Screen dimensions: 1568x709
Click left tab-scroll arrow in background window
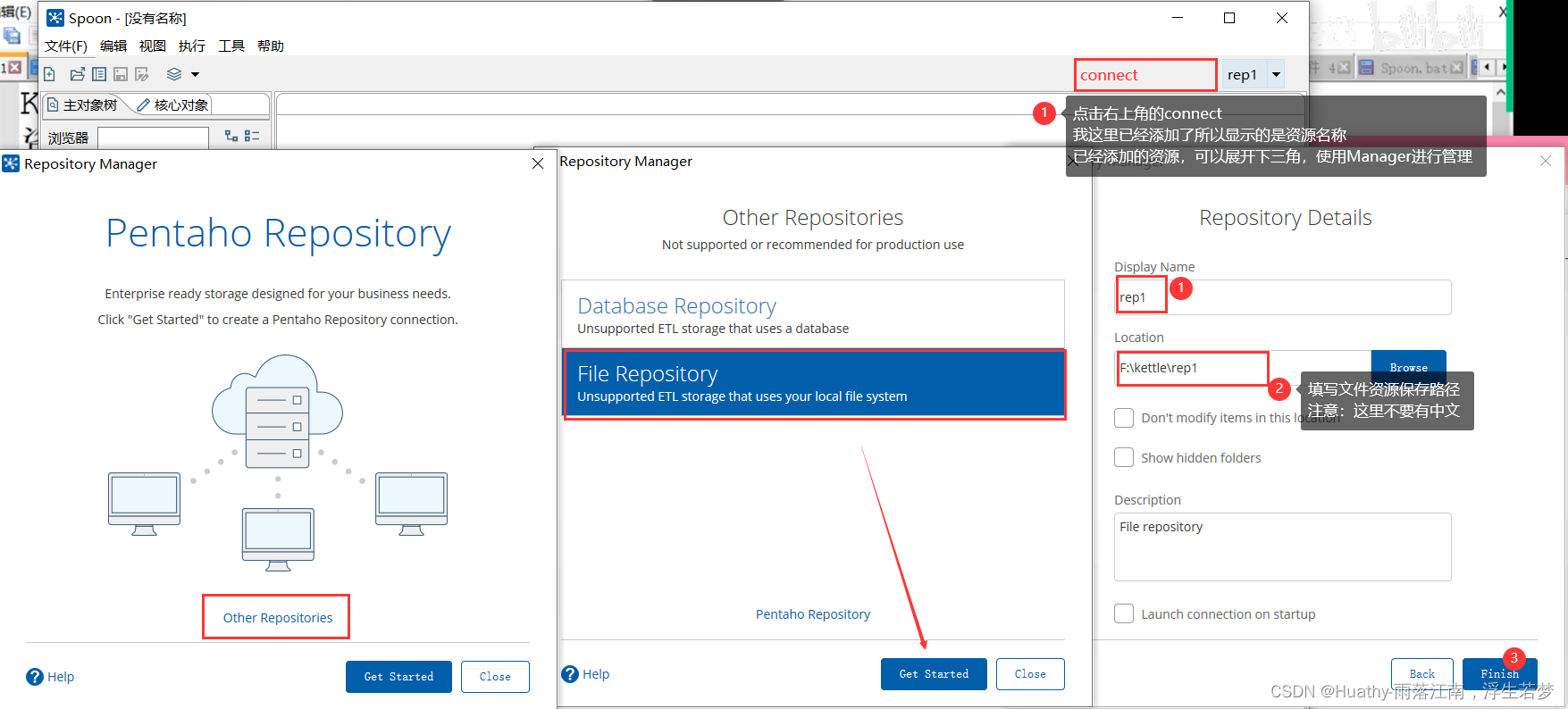(1488, 67)
